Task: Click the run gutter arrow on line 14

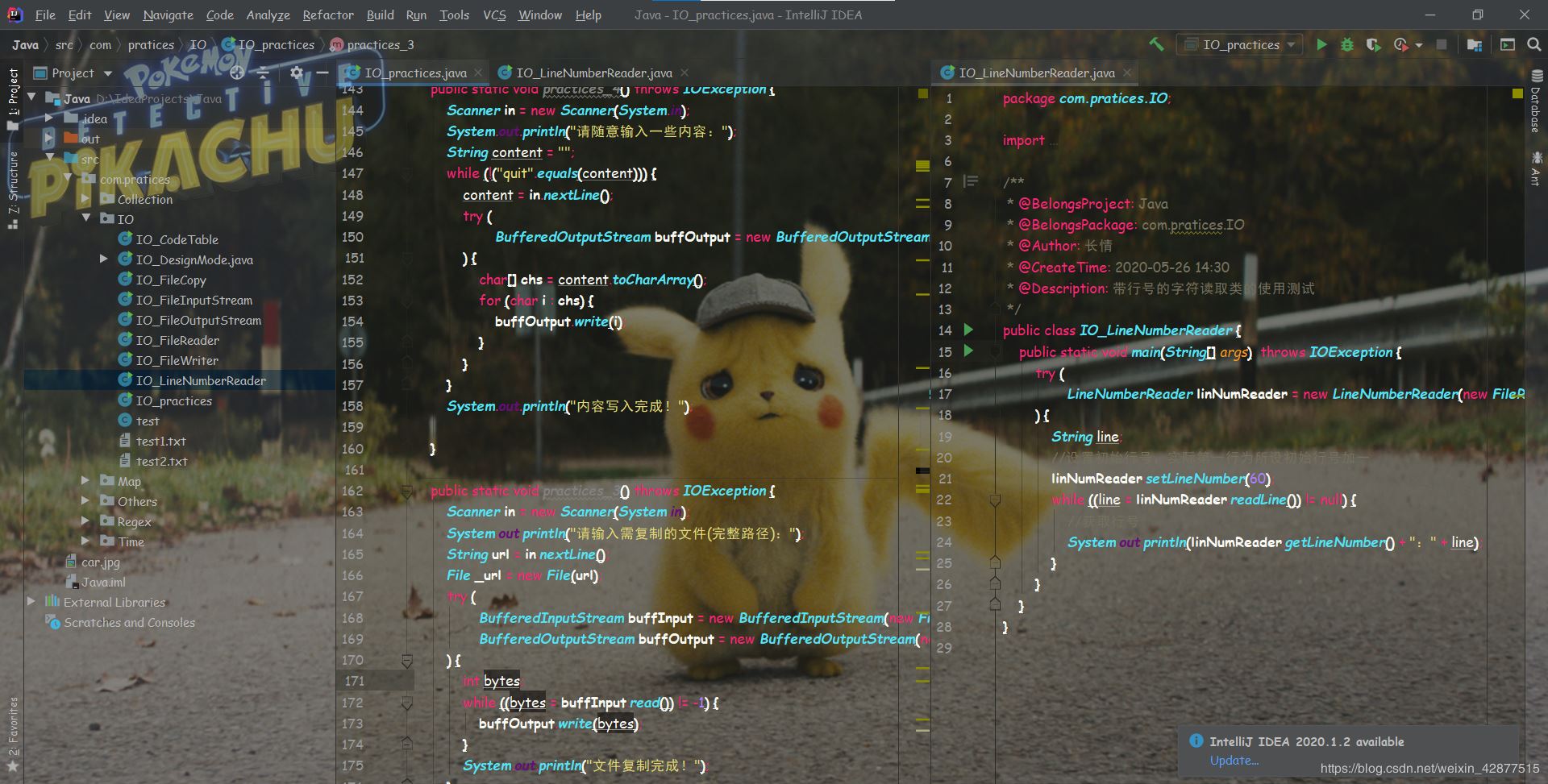Action: [x=968, y=330]
